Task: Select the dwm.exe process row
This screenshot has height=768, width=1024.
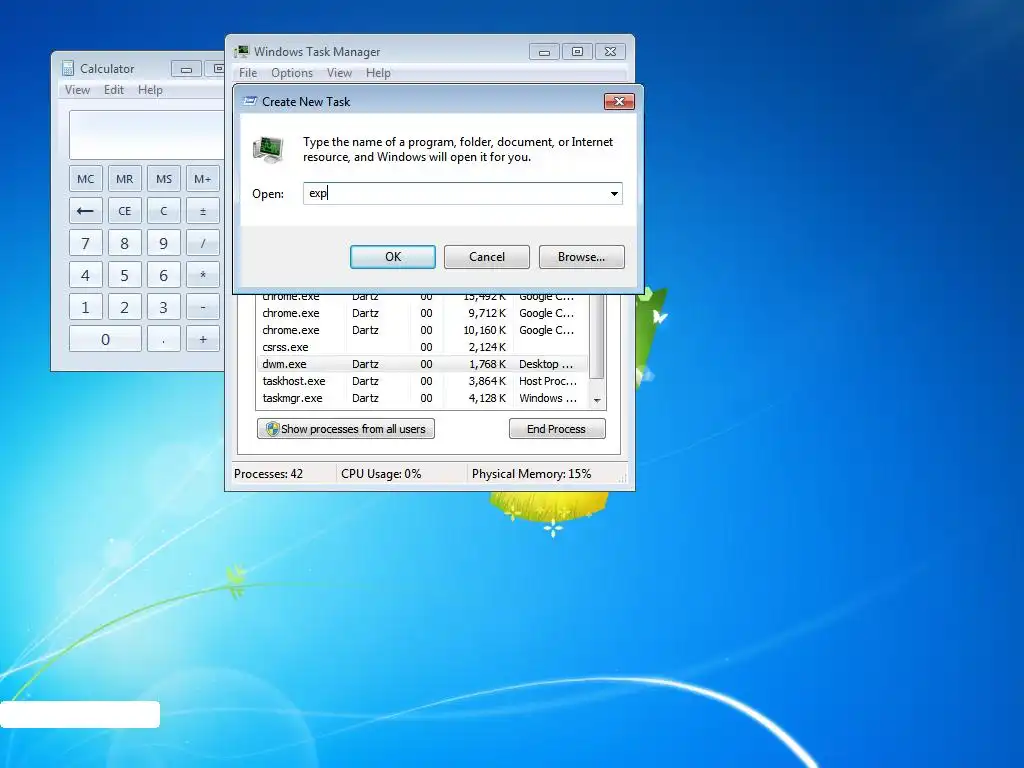Action: (423, 364)
